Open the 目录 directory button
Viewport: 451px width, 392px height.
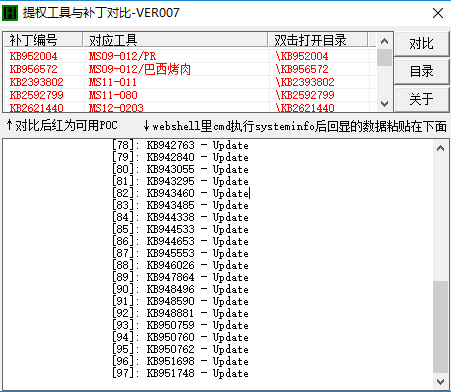[x=421, y=71]
